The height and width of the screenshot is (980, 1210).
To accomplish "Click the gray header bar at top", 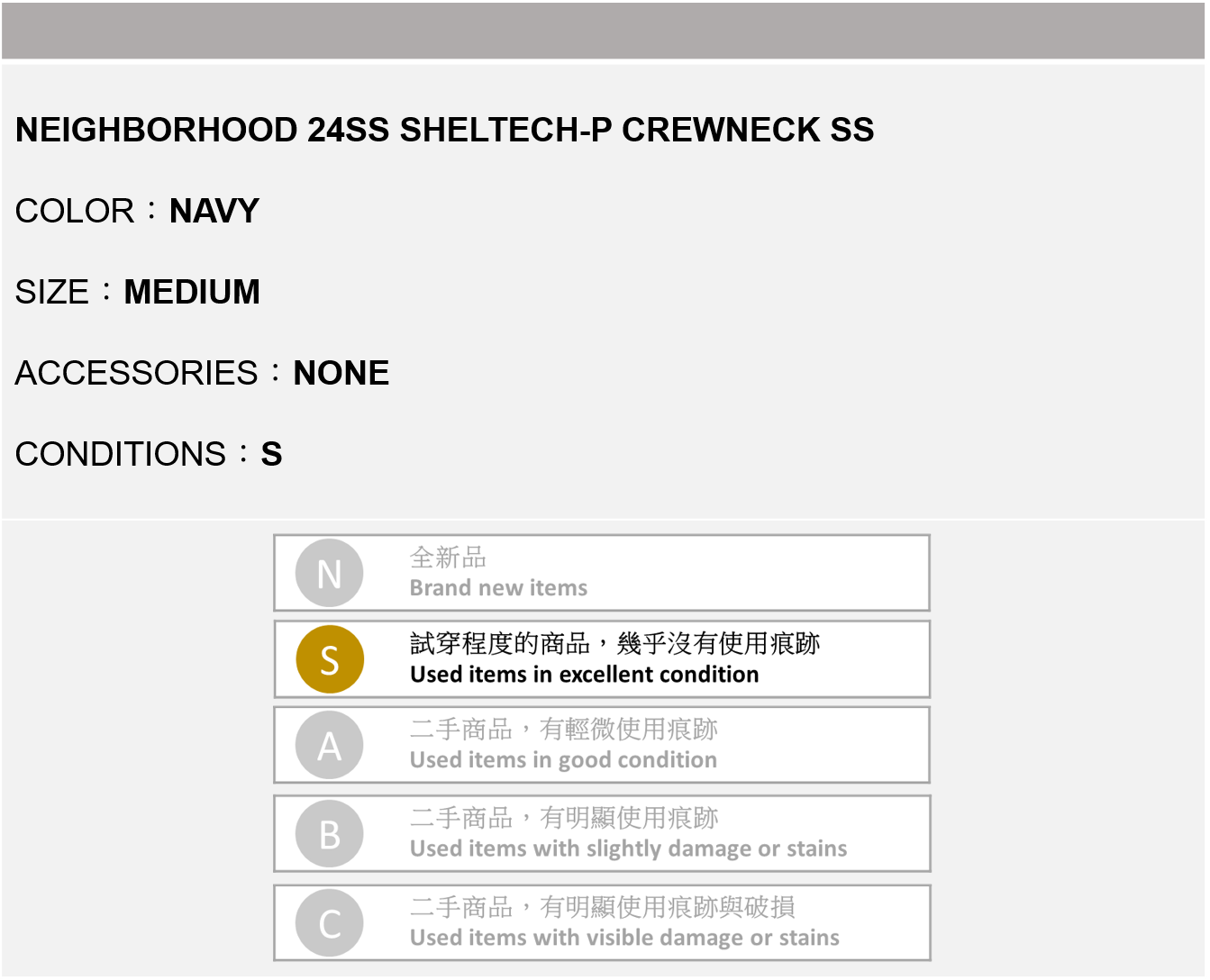I will coord(604,31).
